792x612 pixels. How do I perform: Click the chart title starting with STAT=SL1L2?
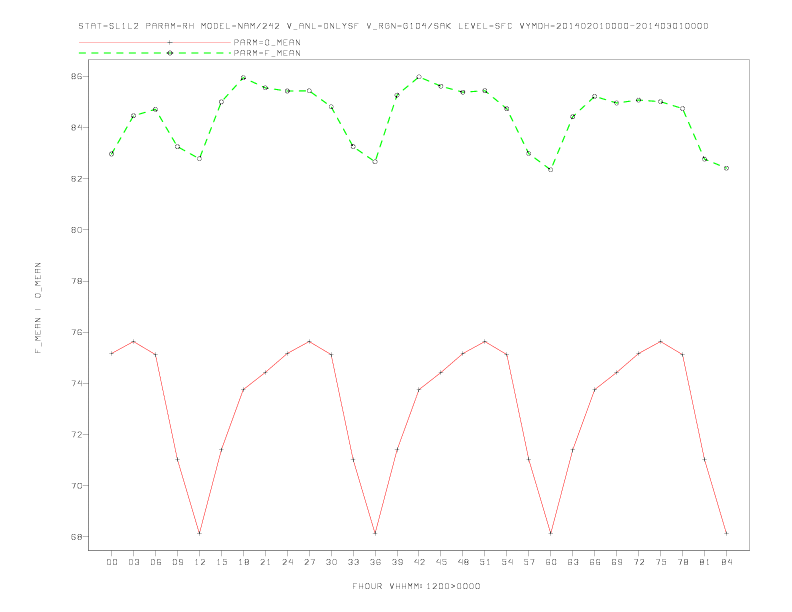click(393, 26)
